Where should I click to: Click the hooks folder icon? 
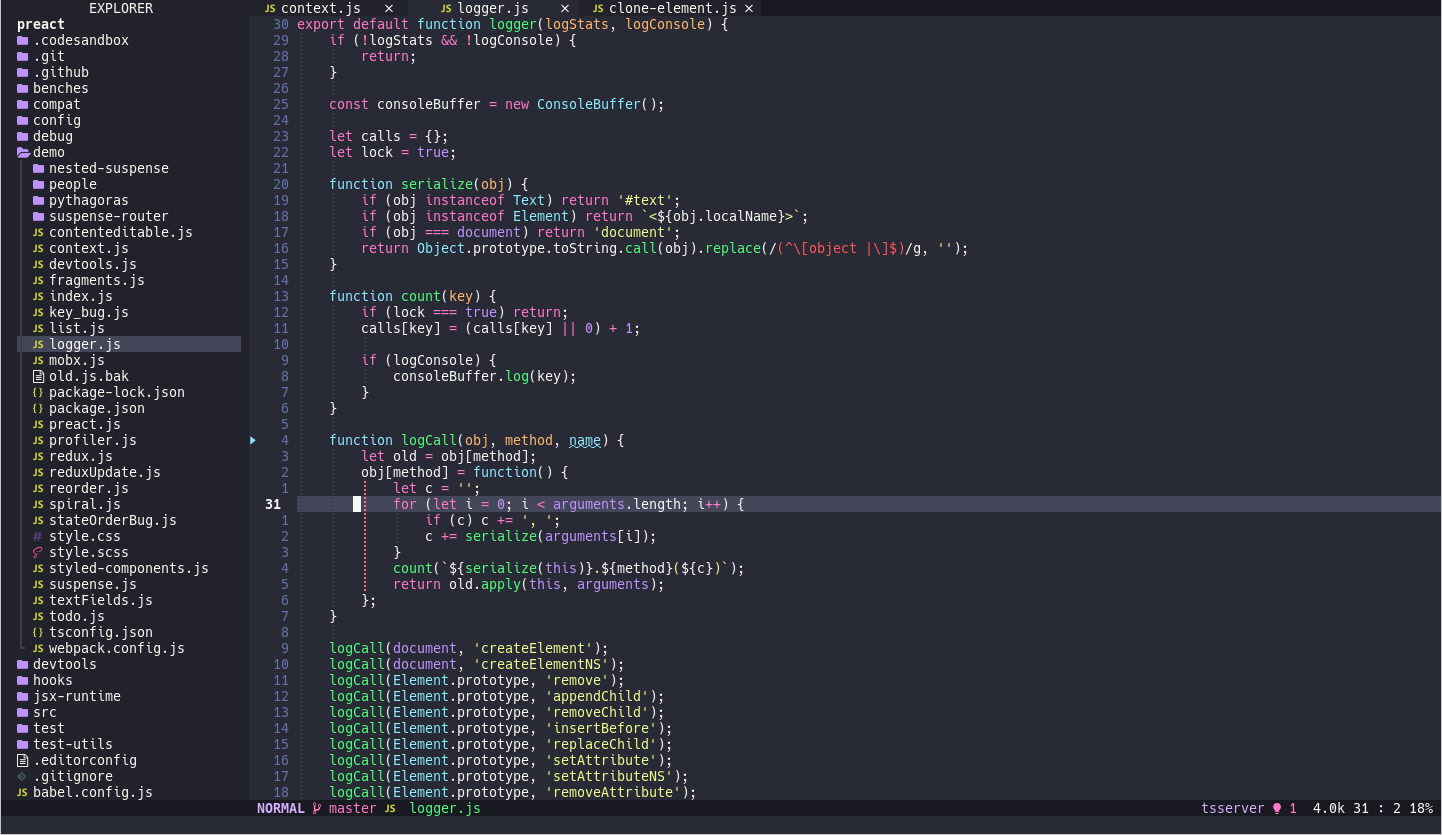click(x=23, y=680)
